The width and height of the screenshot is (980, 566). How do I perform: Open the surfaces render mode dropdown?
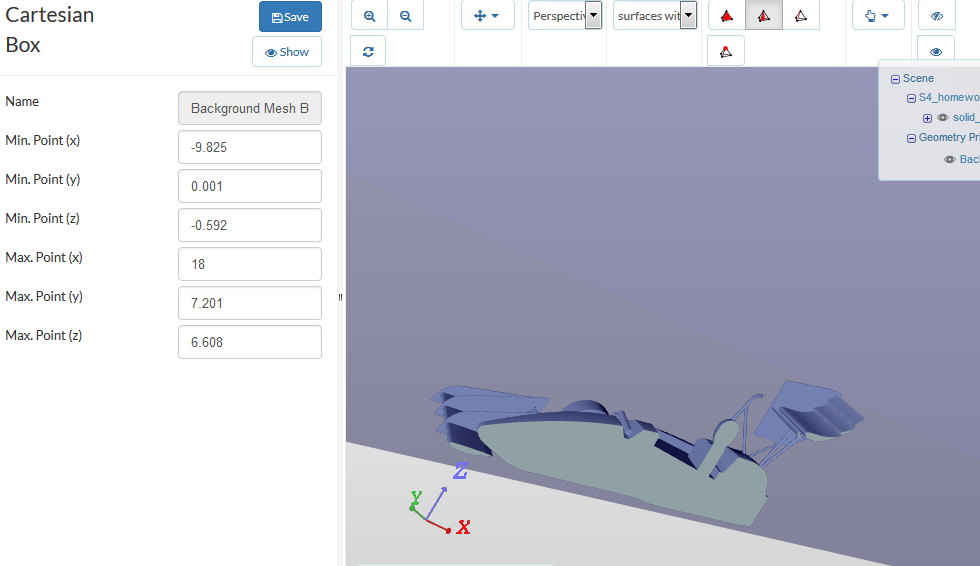(654, 16)
